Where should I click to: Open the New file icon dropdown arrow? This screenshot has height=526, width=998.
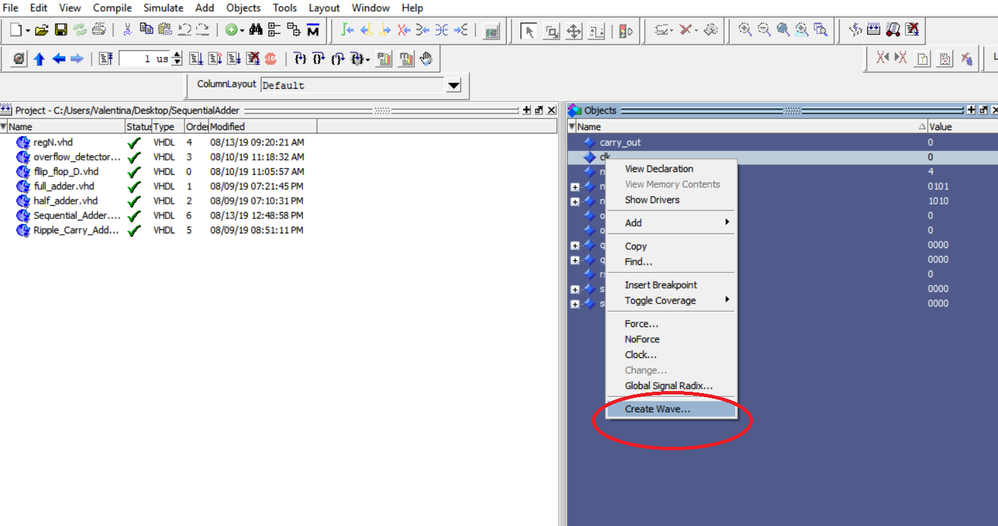pos(27,31)
